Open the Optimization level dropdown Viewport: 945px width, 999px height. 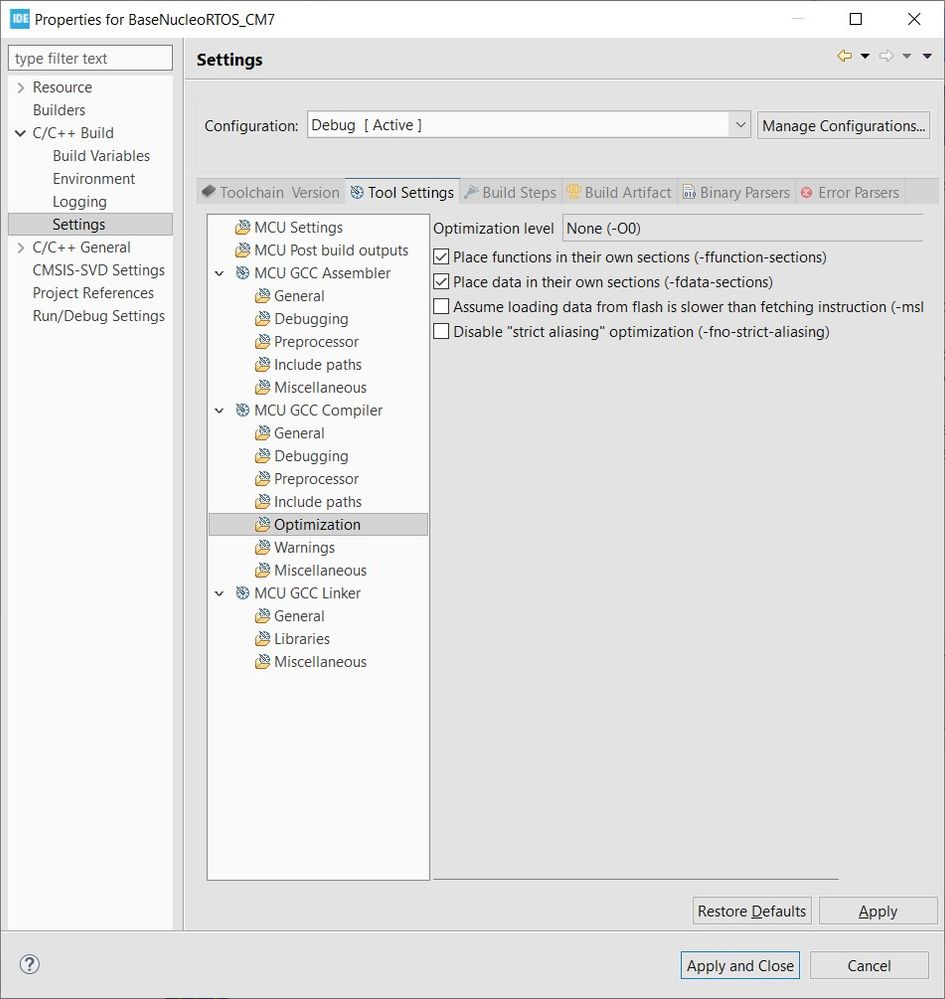[x=742, y=228]
